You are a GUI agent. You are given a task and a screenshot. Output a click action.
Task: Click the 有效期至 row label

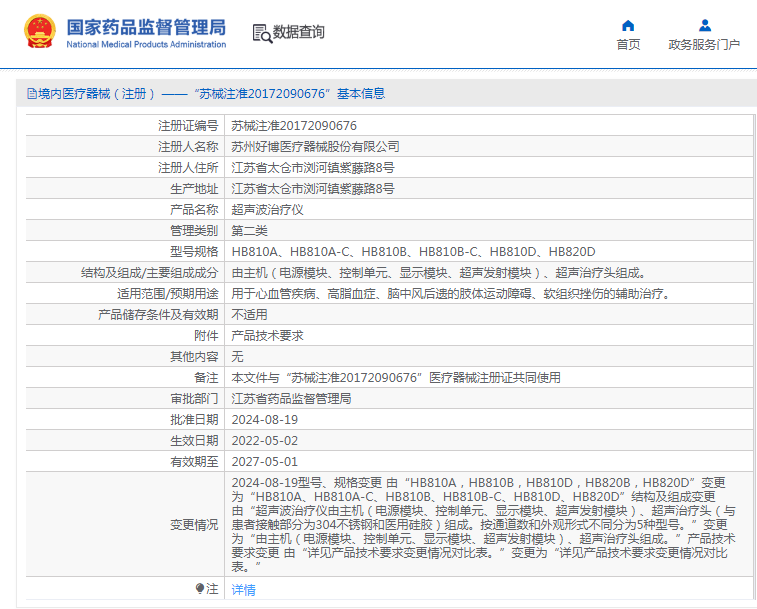pos(194,462)
